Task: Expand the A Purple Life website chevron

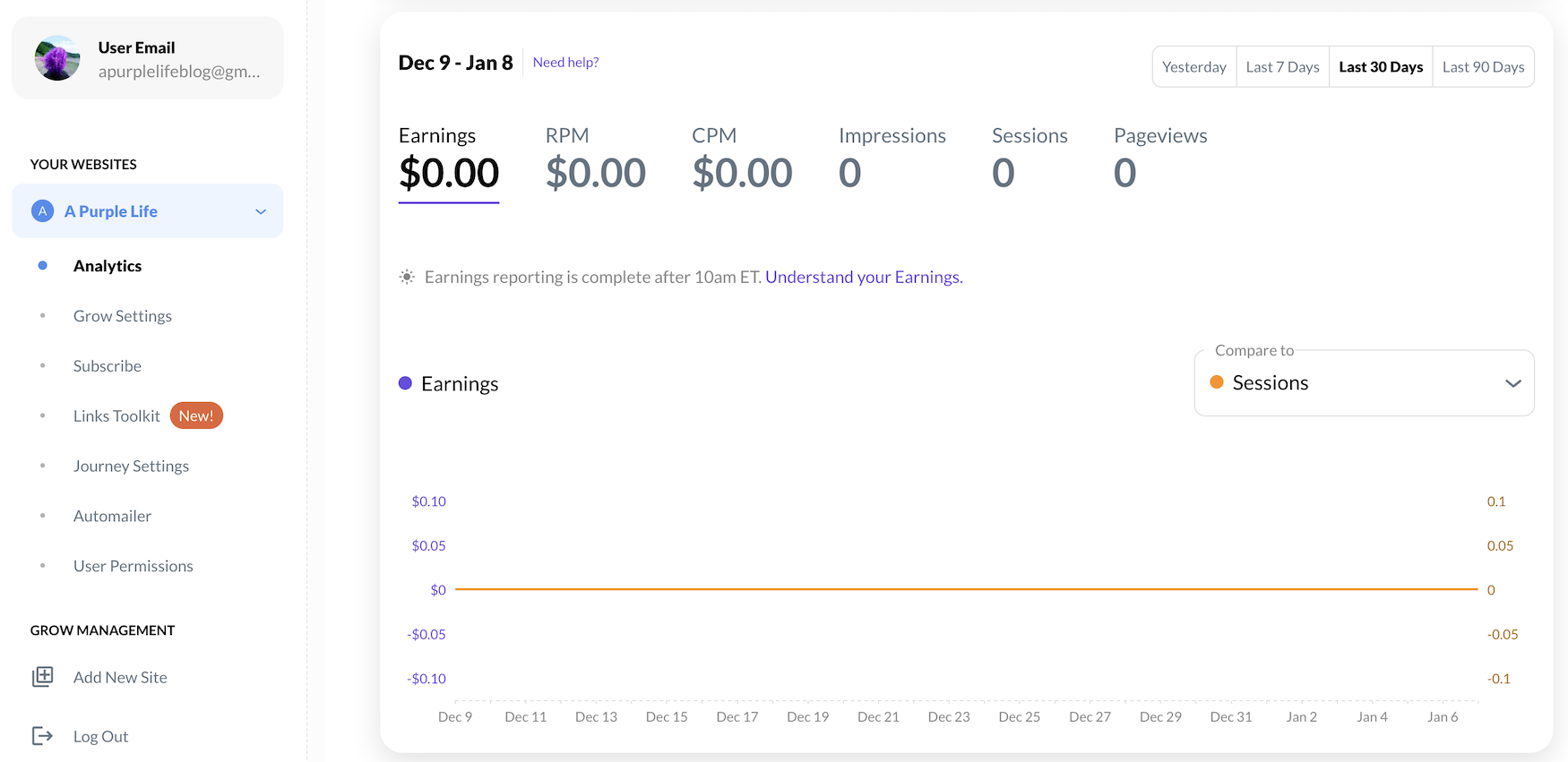Action: (261, 211)
